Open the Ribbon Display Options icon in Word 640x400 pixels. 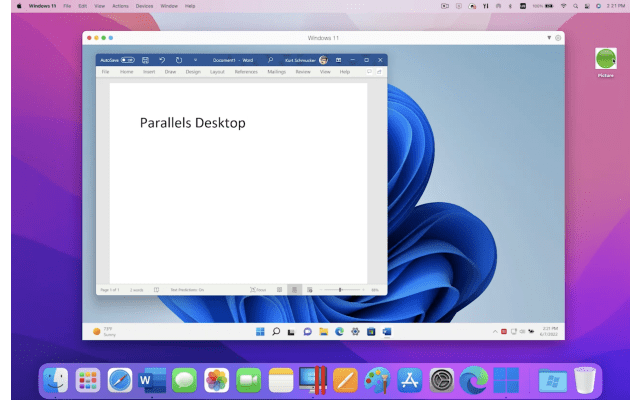(338, 60)
